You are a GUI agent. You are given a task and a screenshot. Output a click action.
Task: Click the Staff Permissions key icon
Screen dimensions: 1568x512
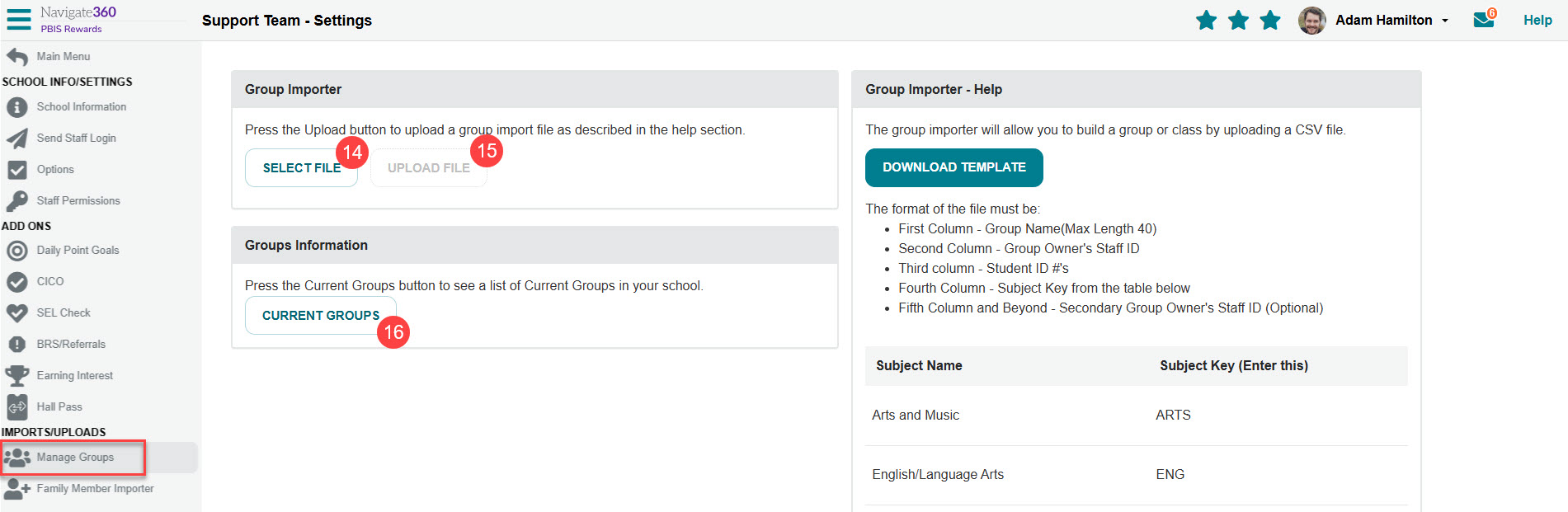pyautogui.click(x=16, y=201)
